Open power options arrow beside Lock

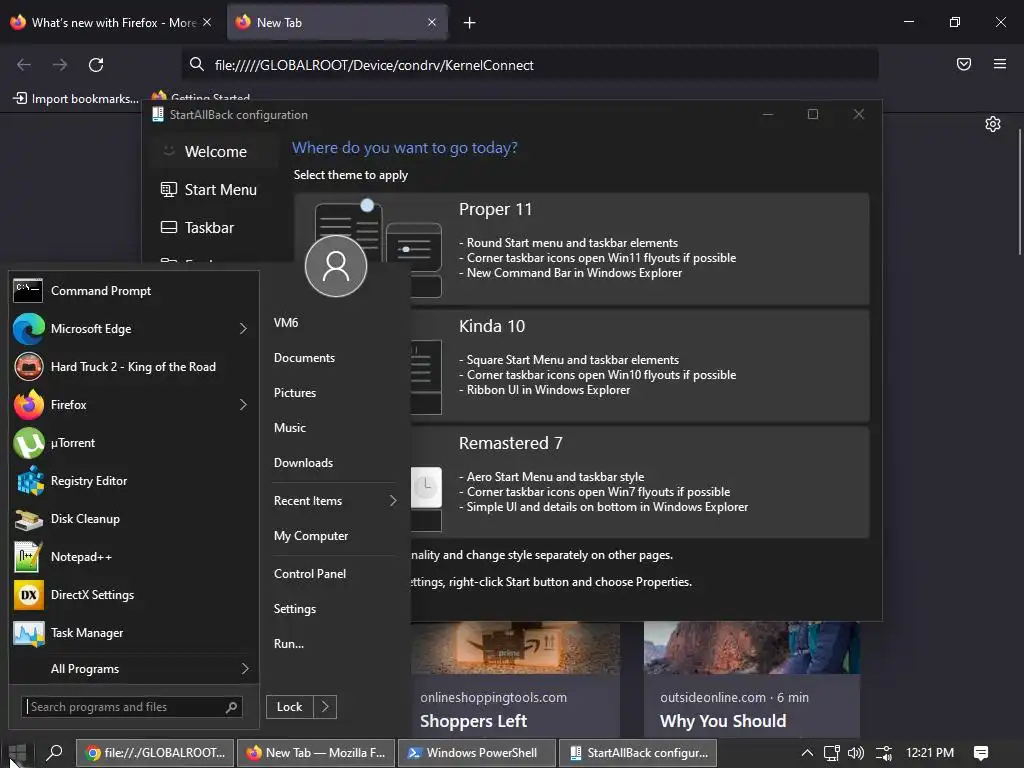pyautogui.click(x=325, y=707)
